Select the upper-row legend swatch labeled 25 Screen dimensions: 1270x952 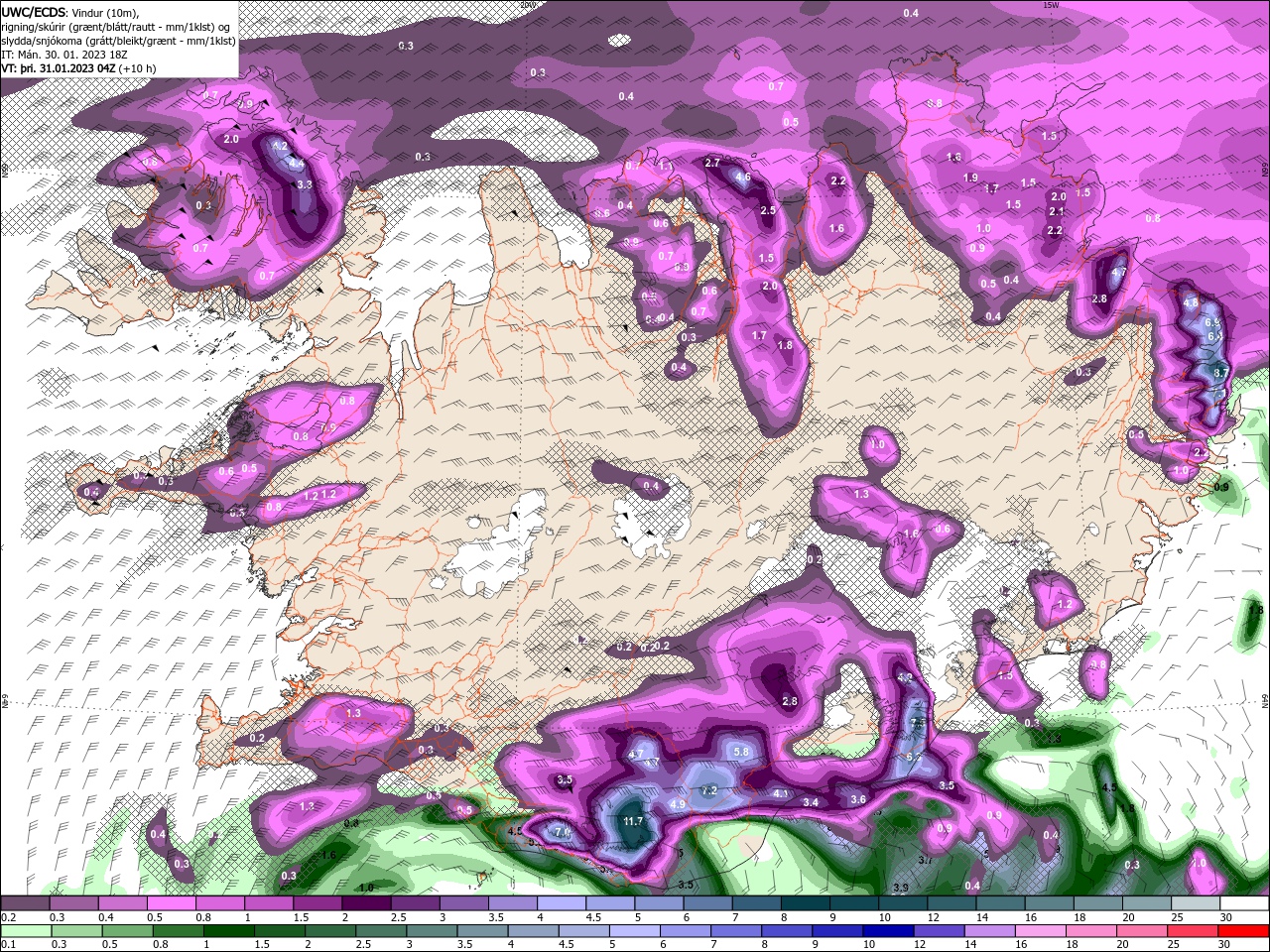(x=1197, y=902)
